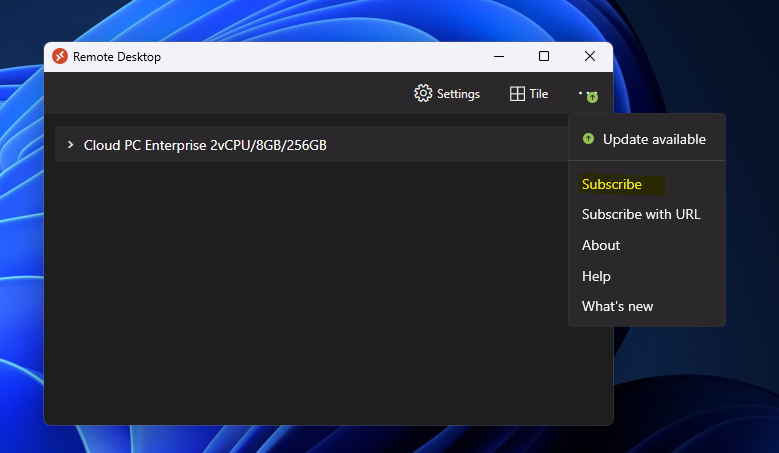Choose Subscribe with URL
The width and height of the screenshot is (779, 453).
coord(641,214)
